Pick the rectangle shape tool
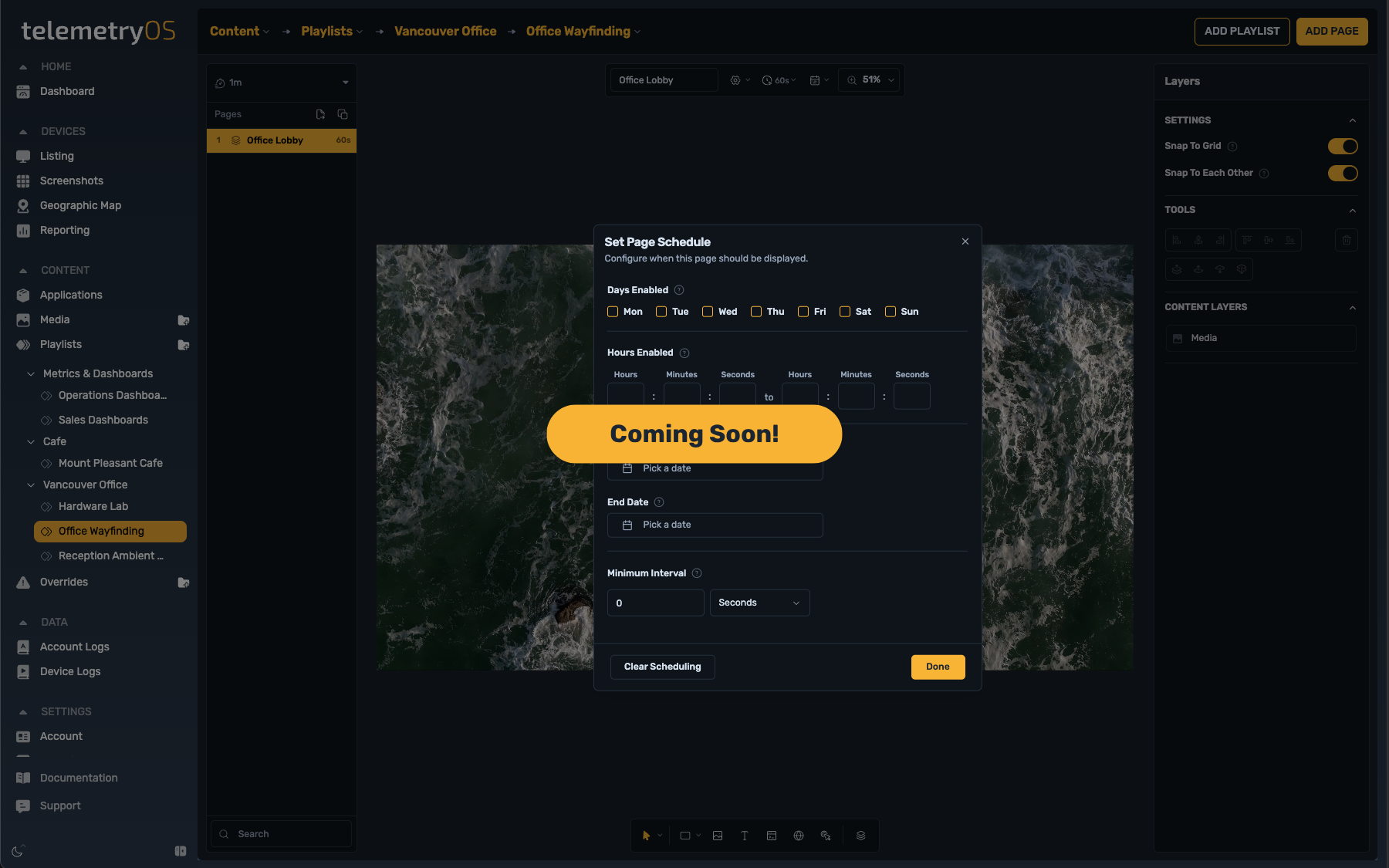This screenshot has height=868, width=1389. 684,835
